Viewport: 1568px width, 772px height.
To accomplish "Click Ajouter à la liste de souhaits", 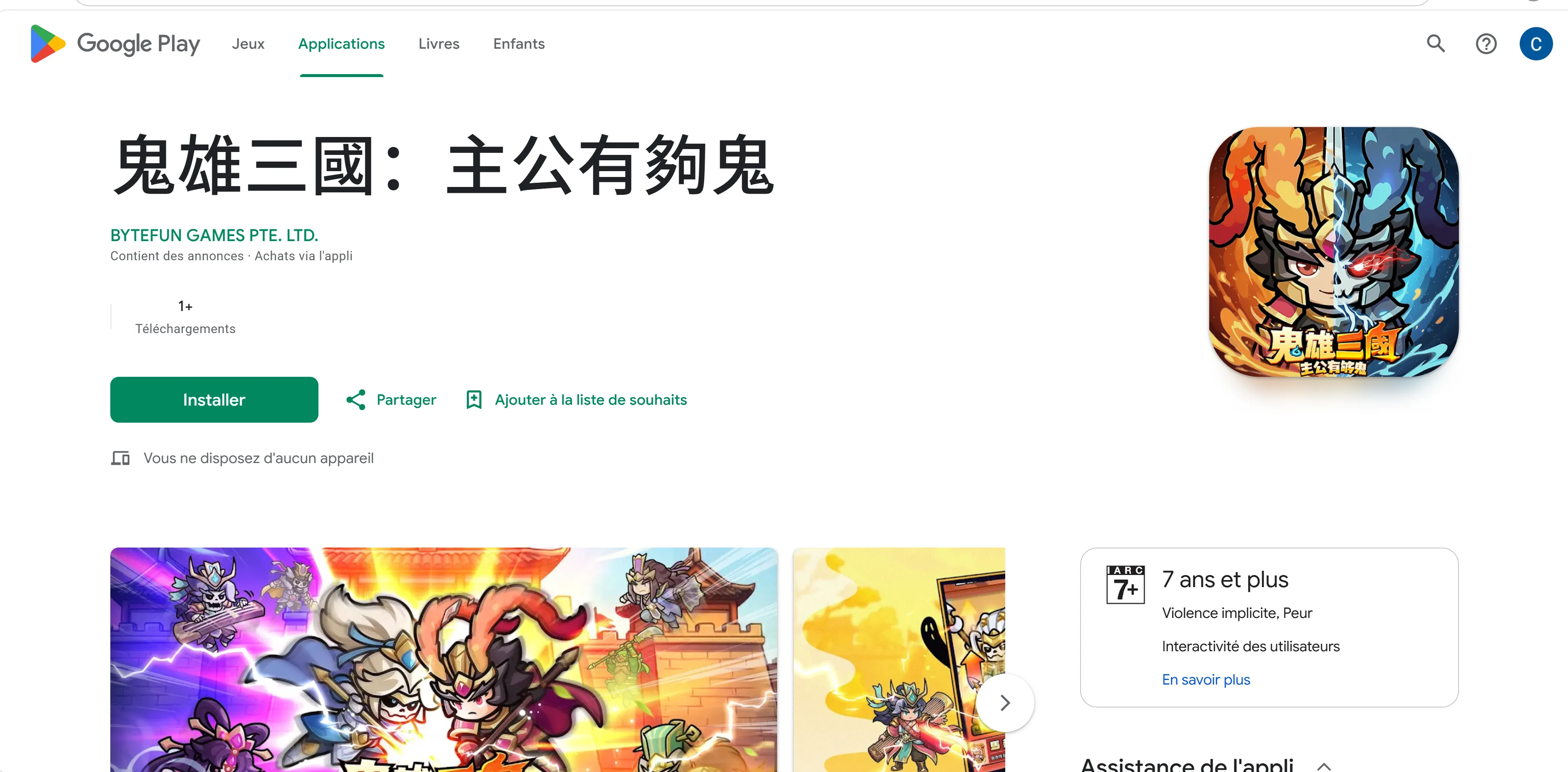I will click(x=590, y=400).
